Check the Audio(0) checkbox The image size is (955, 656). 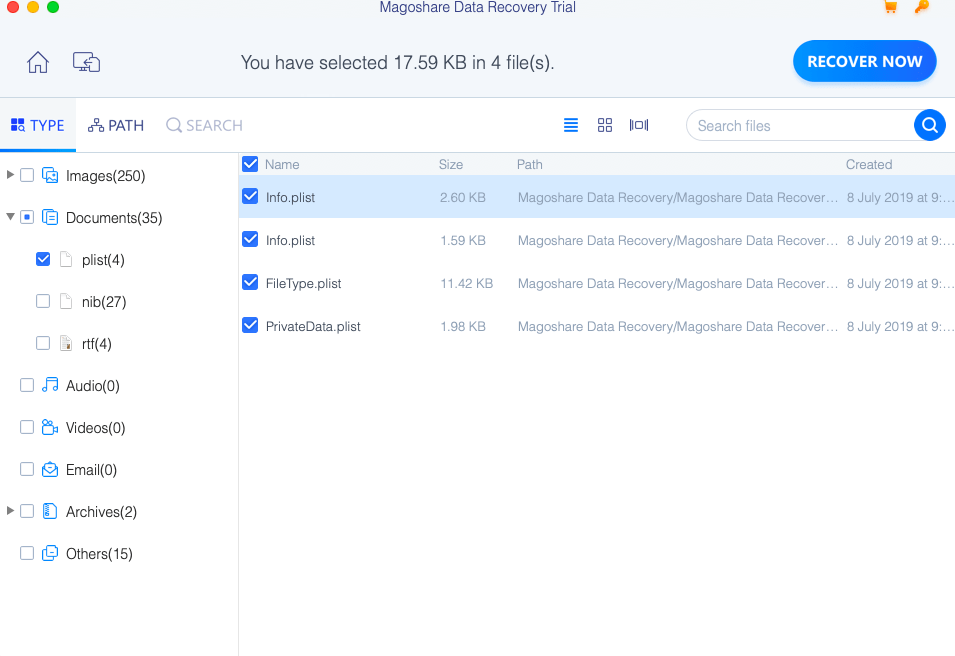(27, 385)
